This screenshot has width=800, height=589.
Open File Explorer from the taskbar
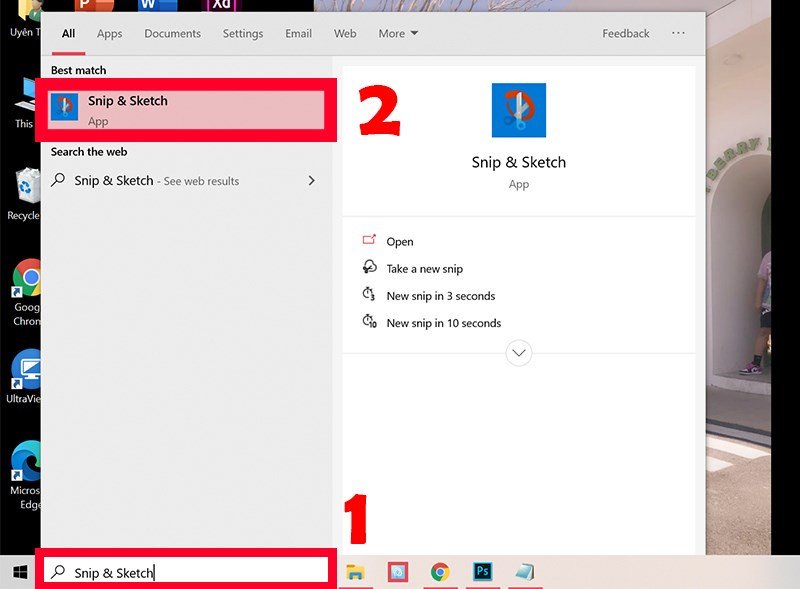[x=356, y=572]
